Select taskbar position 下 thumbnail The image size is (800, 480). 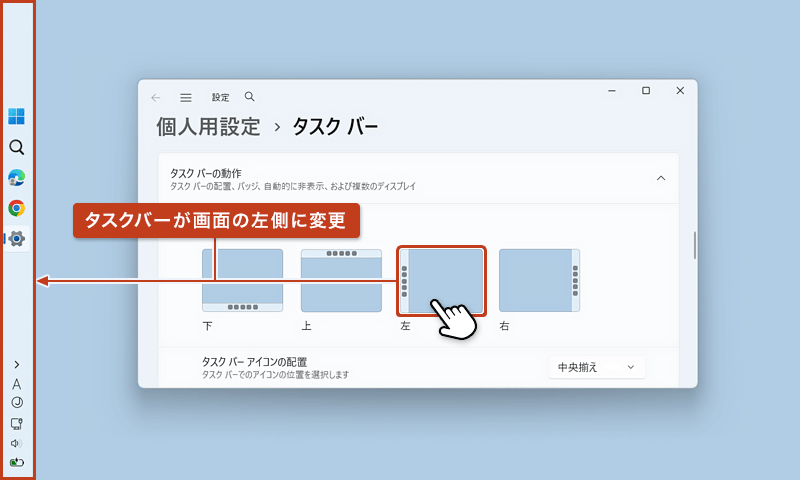coord(242,280)
